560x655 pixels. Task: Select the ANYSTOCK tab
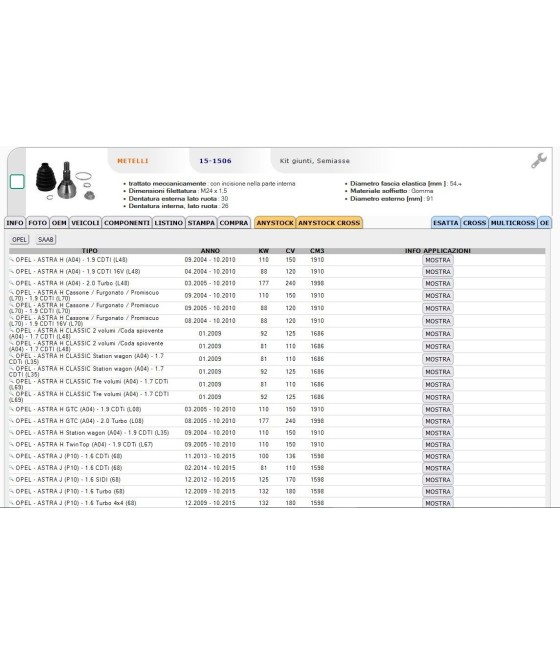click(275, 223)
